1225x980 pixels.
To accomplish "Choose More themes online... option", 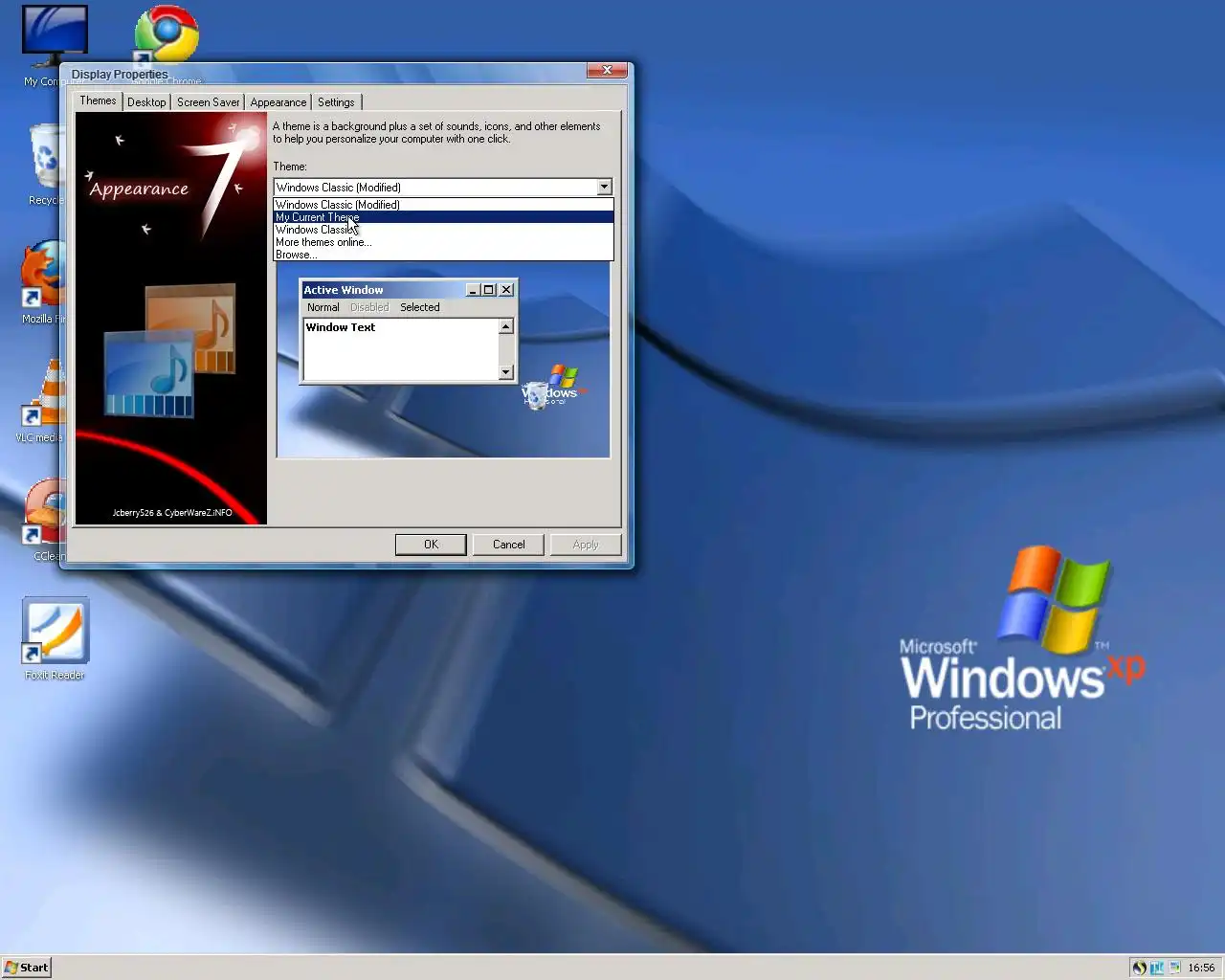I will click(x=443, y=242).
